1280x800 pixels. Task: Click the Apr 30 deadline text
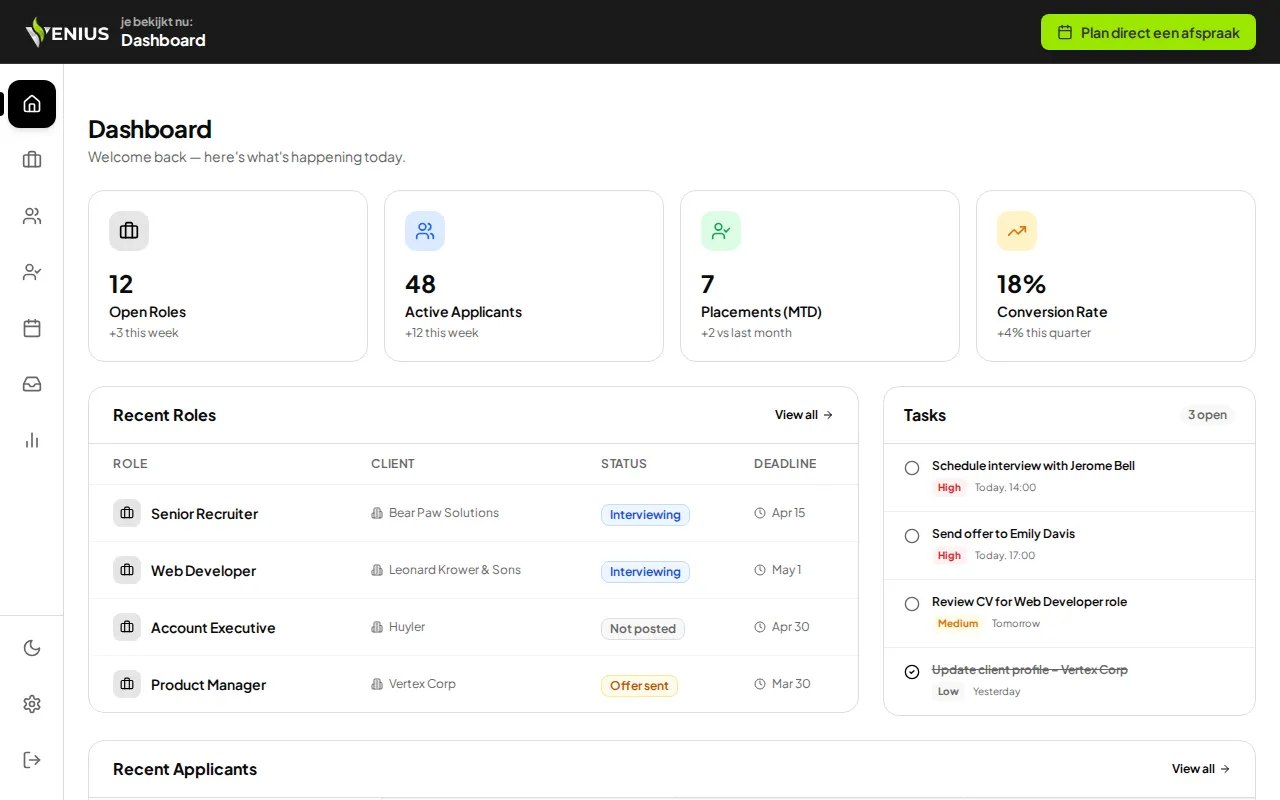[790, 627]
